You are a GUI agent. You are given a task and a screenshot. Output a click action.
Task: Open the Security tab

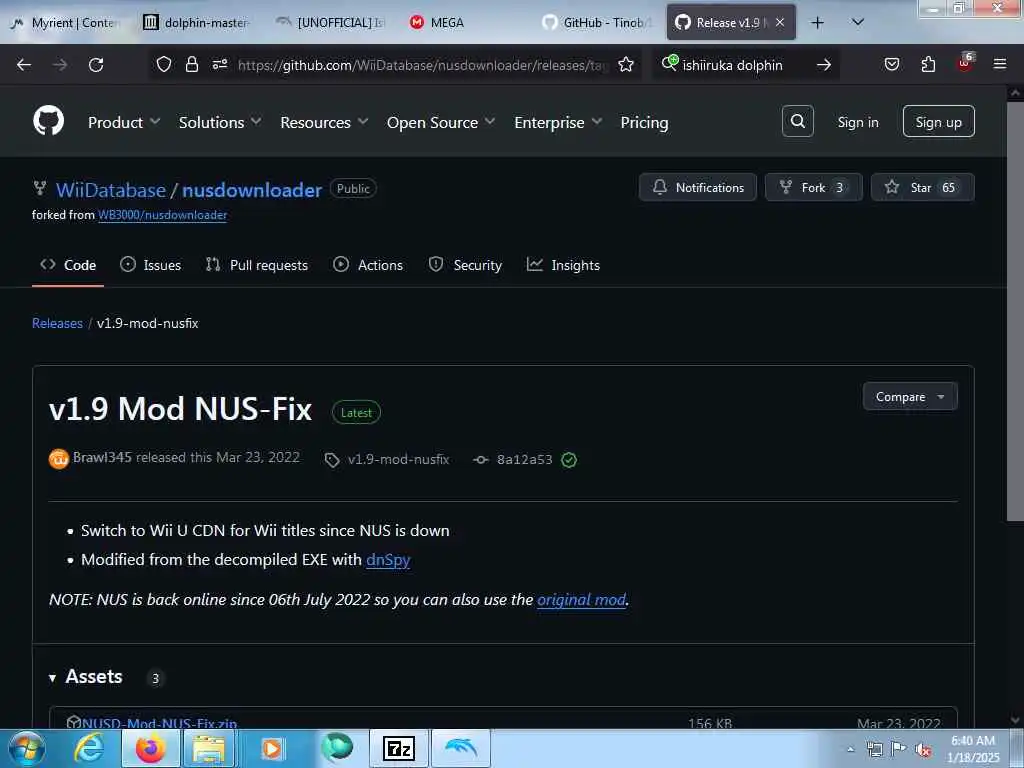pyautogui.click(x=465, y=264)
